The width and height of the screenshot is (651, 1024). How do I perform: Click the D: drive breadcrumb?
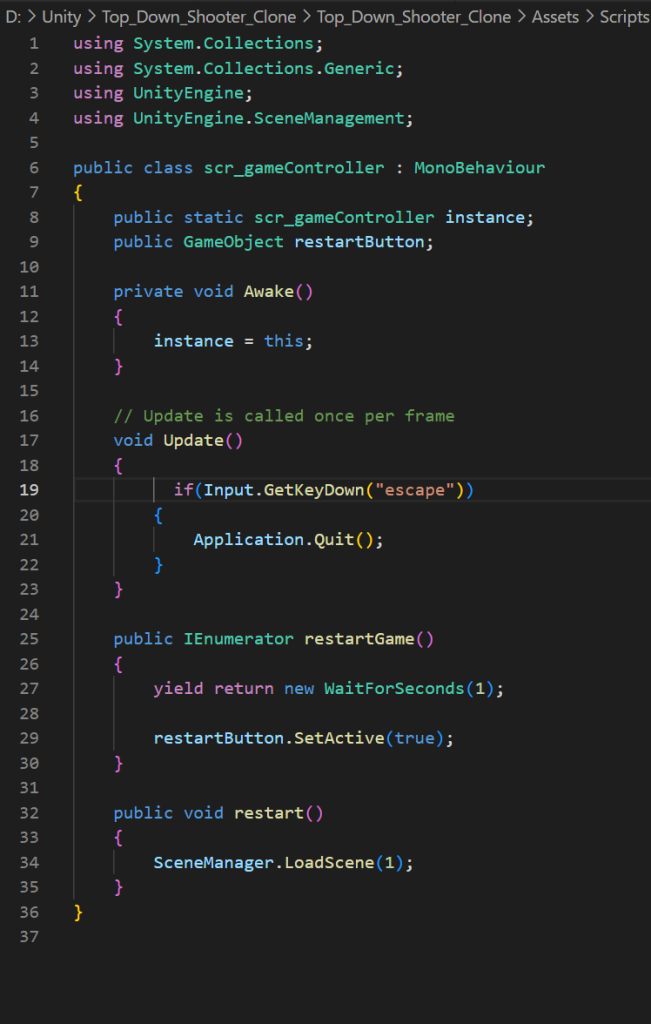[x=13, y=17]
